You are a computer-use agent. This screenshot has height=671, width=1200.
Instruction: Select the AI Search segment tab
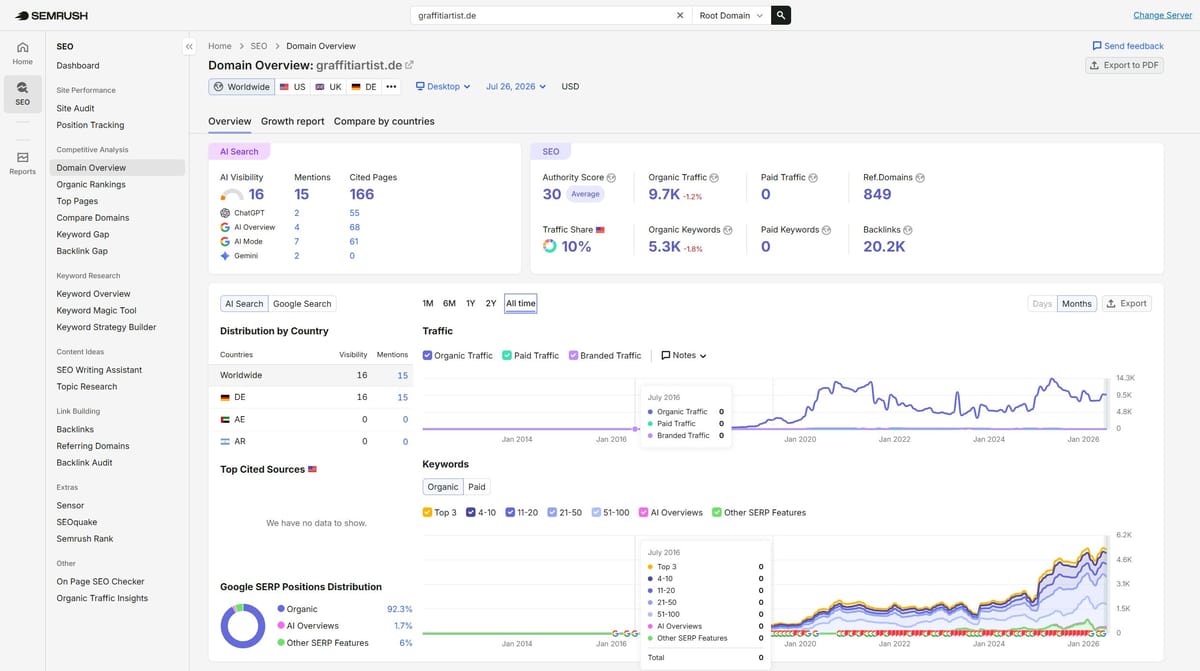pos(244,303)
